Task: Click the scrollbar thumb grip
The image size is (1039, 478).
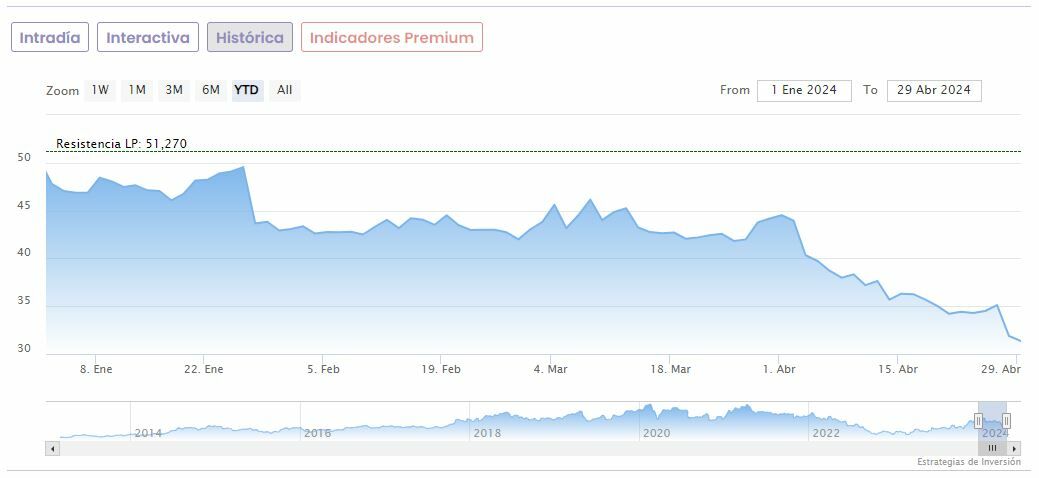Action: [x=992, y=449]
